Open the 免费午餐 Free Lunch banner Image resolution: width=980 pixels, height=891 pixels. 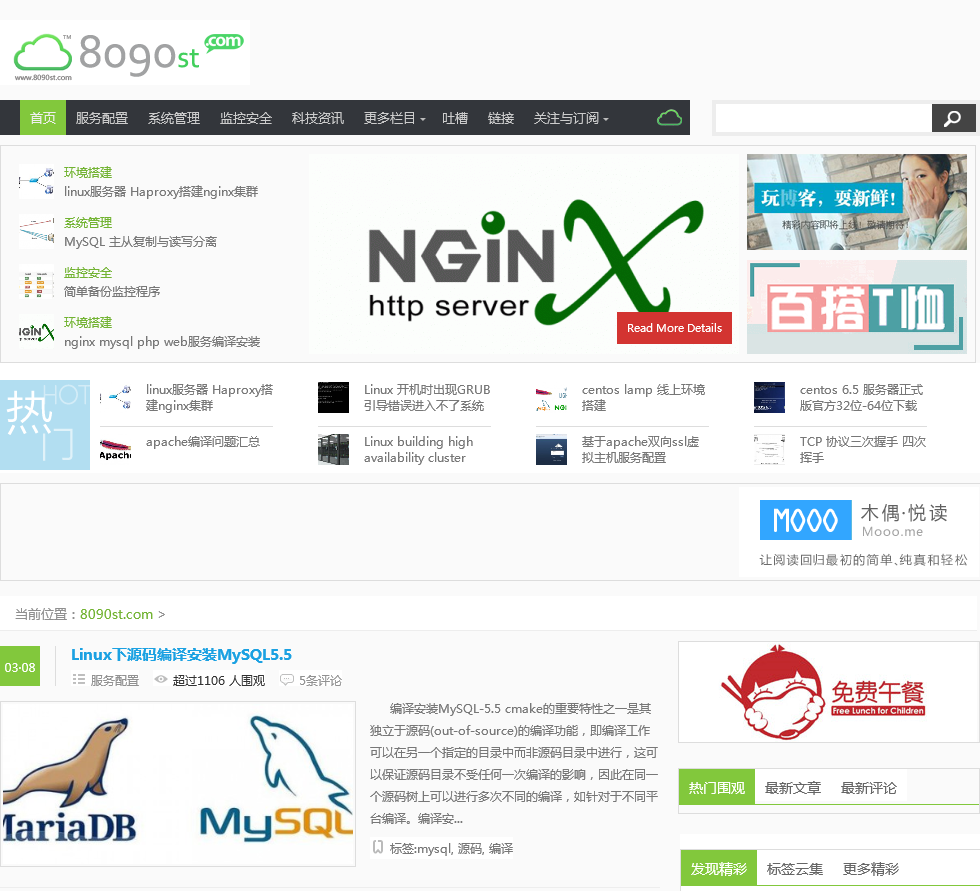(829, 692)
